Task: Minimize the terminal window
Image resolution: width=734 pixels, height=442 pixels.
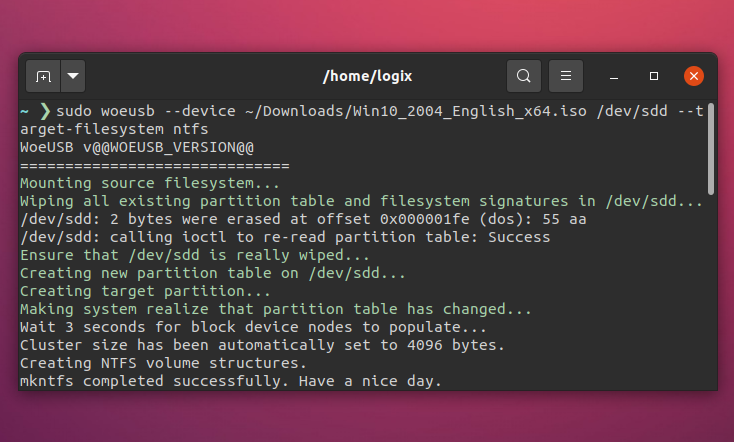Action: coord(614,76)
